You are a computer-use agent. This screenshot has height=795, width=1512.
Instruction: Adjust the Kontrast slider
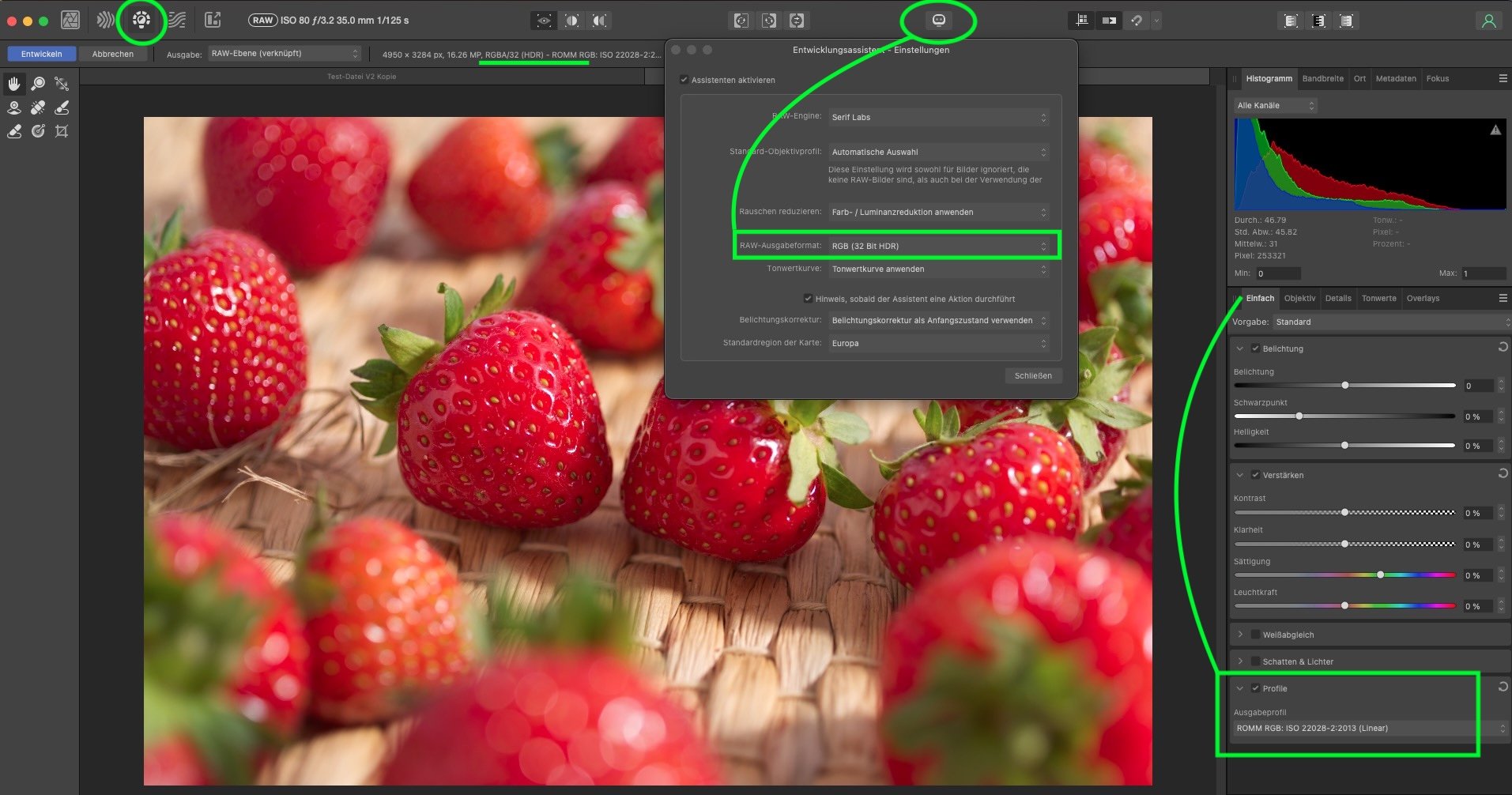(1344, 512)
